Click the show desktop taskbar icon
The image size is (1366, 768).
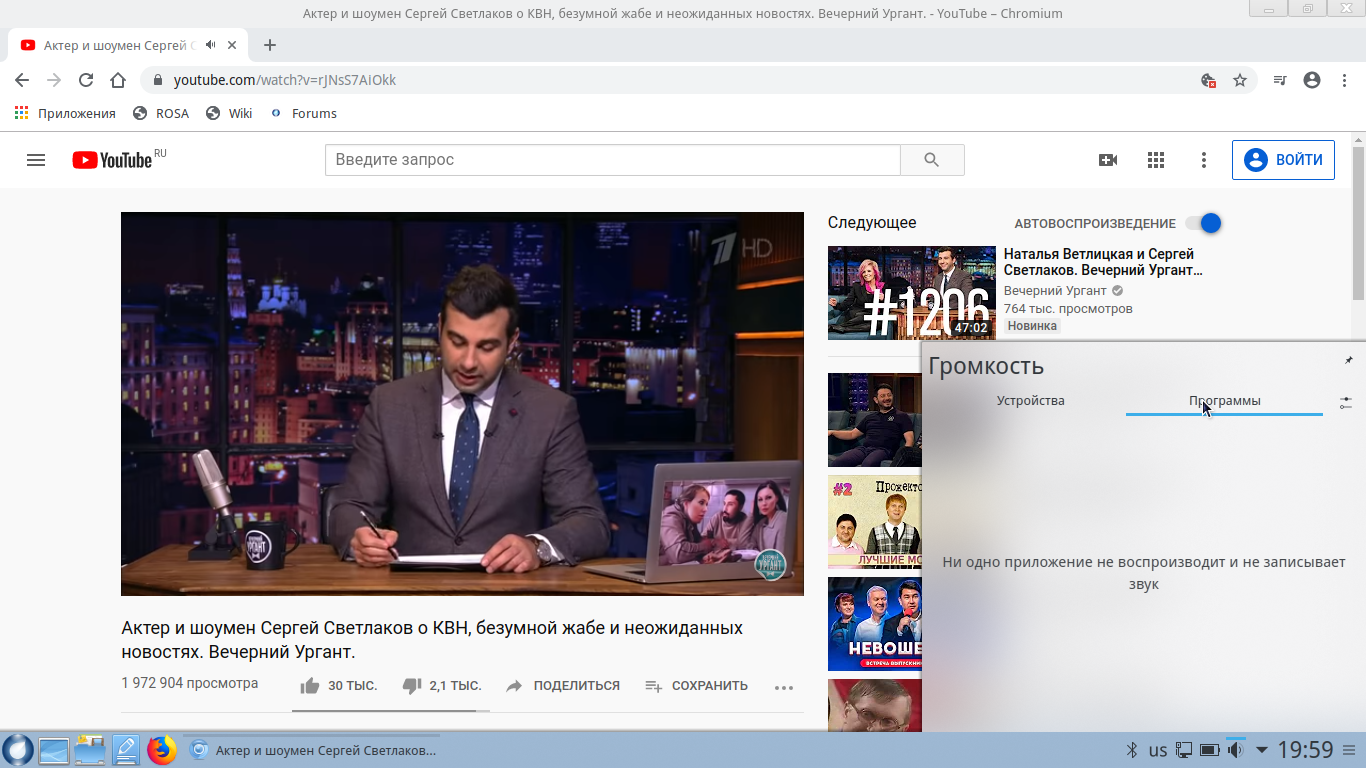click(x=53, y=750)
